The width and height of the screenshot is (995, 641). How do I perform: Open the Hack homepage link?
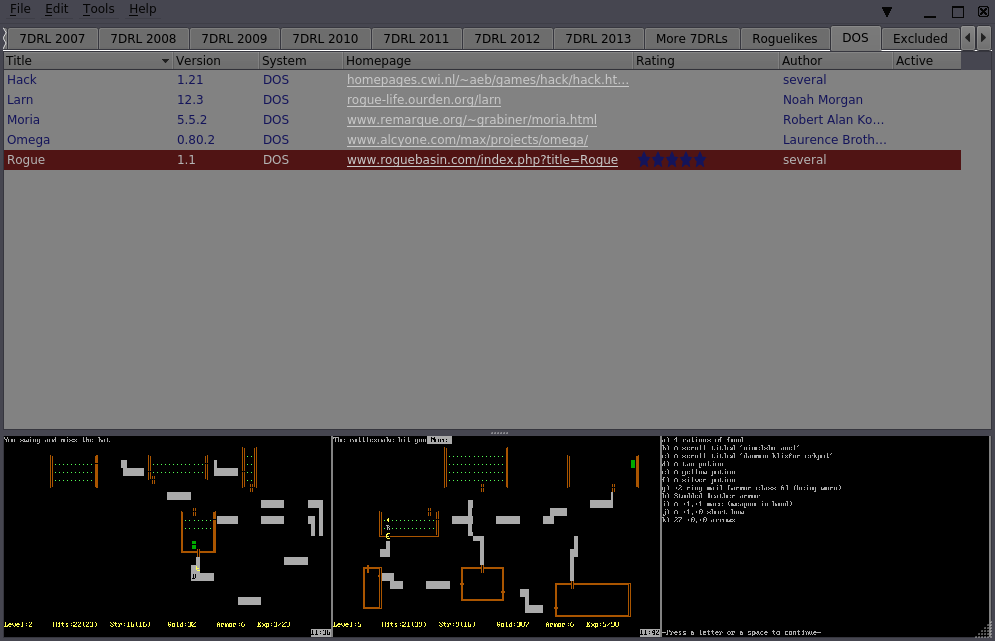[x=487, y=80]
